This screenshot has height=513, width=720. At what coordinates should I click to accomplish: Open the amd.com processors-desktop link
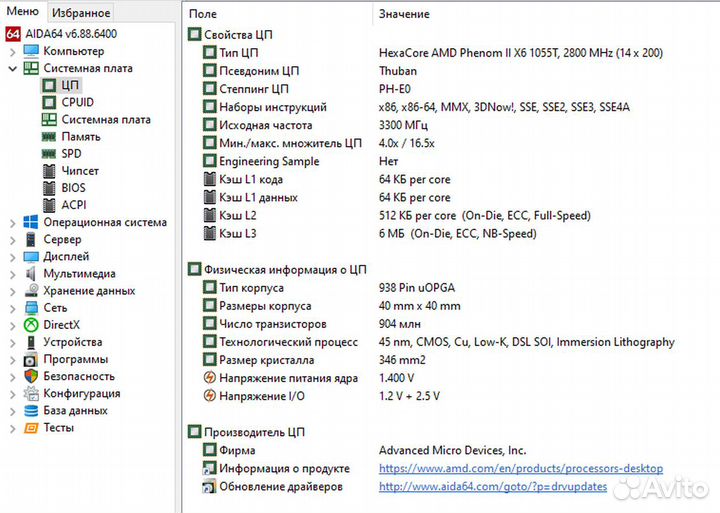(x=521, y=469)
